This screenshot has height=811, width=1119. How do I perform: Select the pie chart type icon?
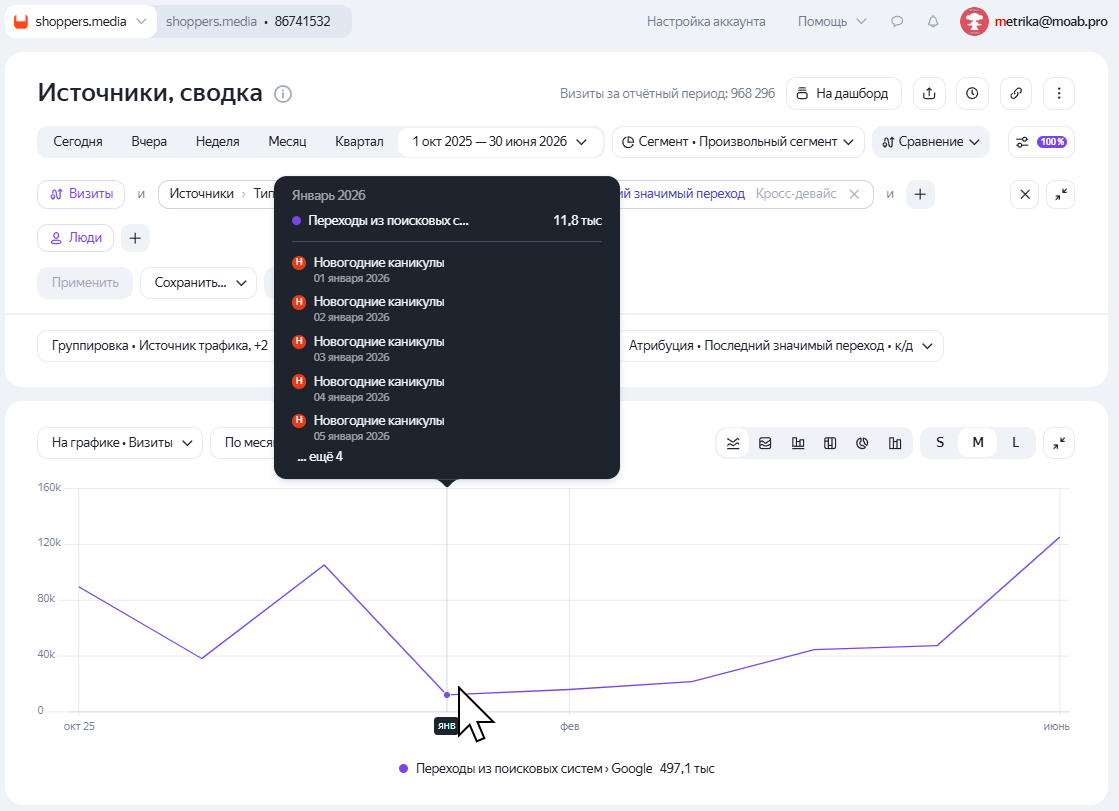tap(862, 443)
